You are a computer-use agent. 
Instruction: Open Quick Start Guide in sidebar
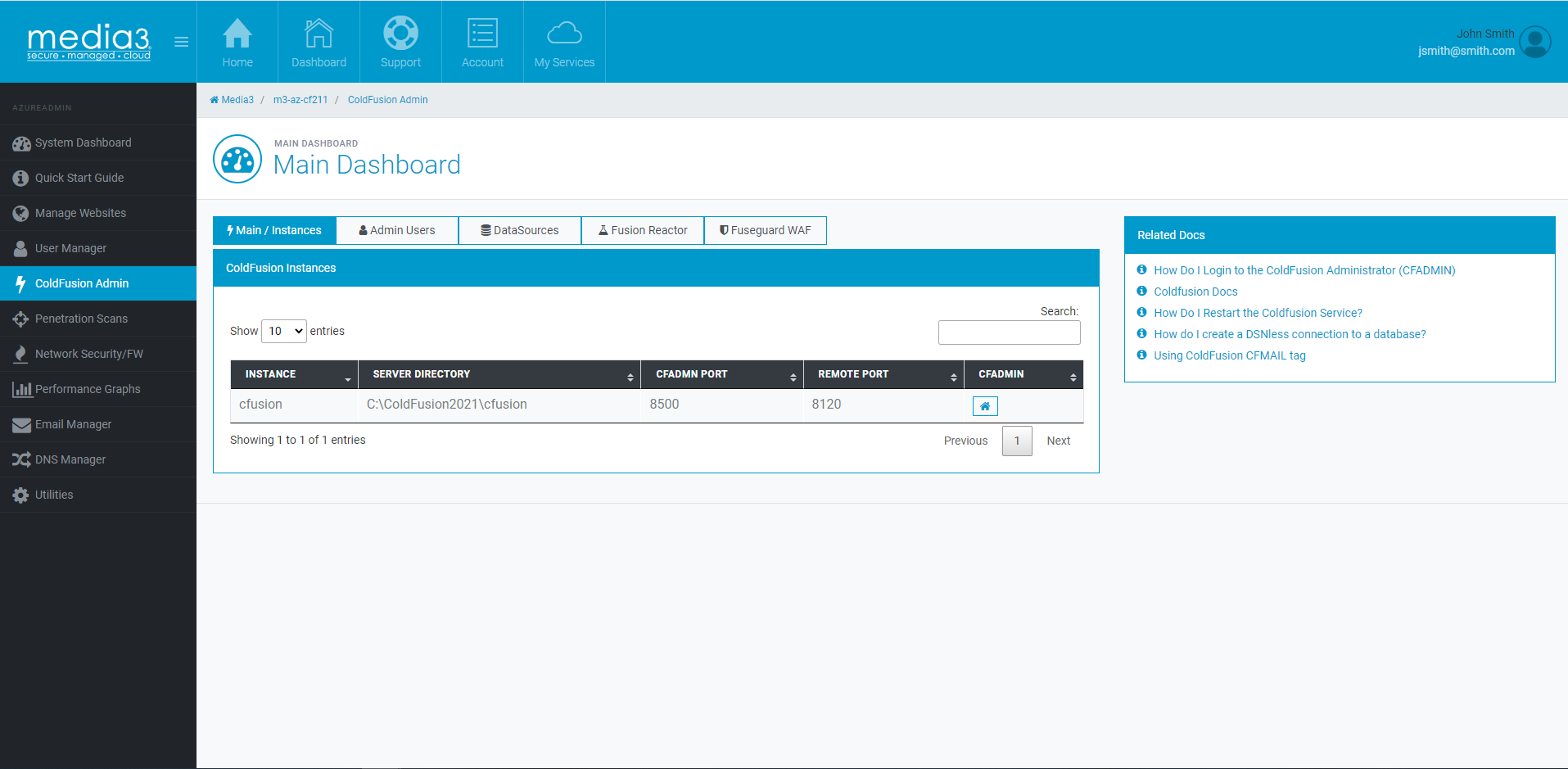(x=98, y=178)
